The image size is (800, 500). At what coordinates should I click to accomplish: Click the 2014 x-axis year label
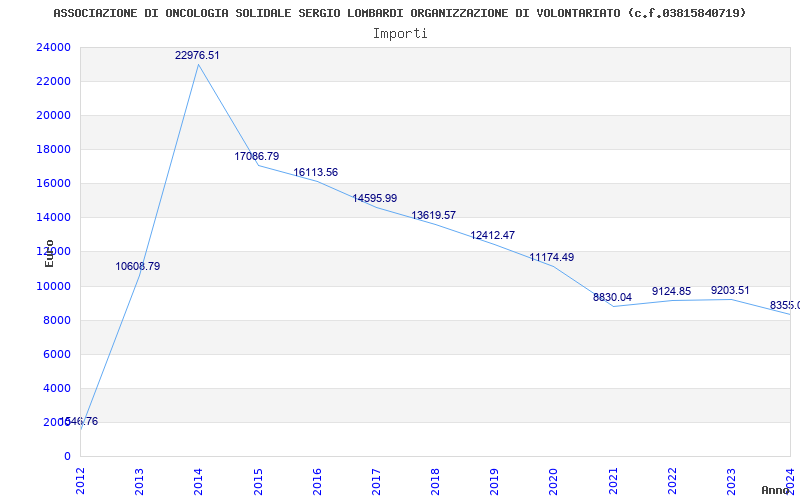[198, 481]
